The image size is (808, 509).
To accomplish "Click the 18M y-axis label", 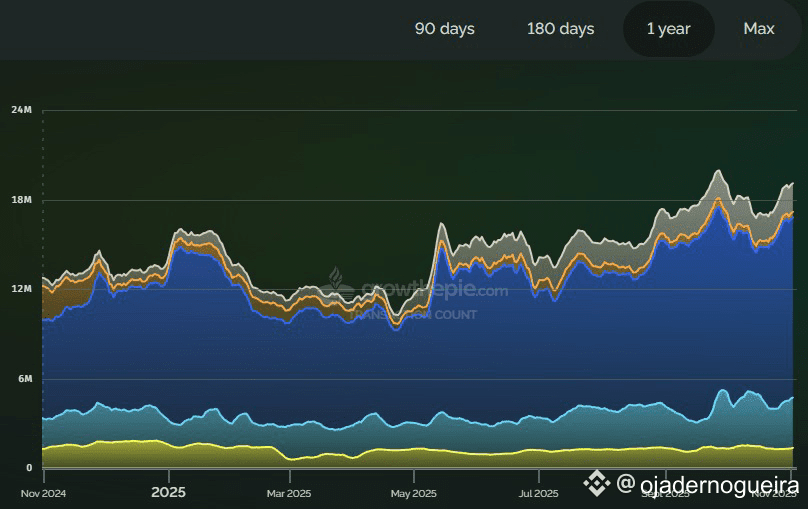I will tap(22, 200).
